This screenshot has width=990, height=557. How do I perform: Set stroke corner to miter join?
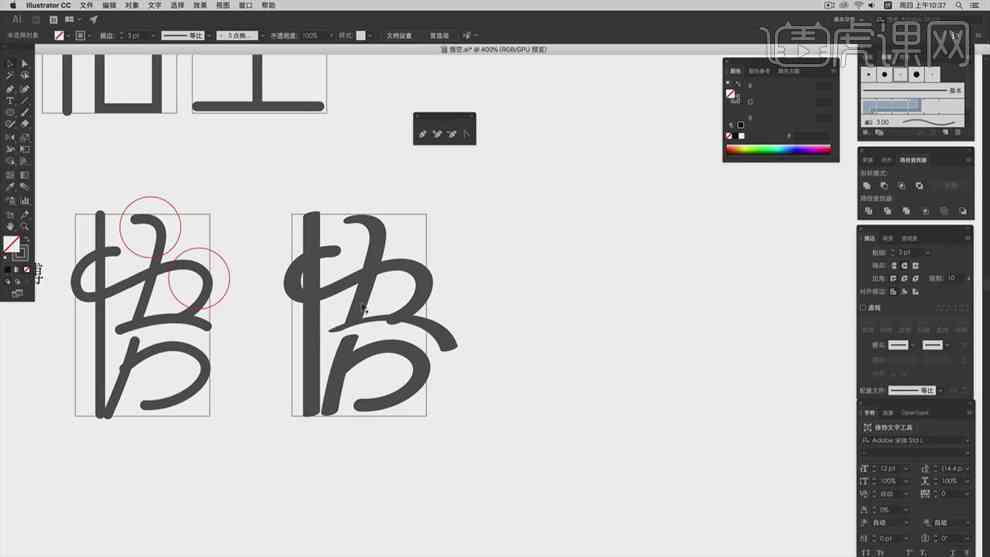tap(893, 278)
